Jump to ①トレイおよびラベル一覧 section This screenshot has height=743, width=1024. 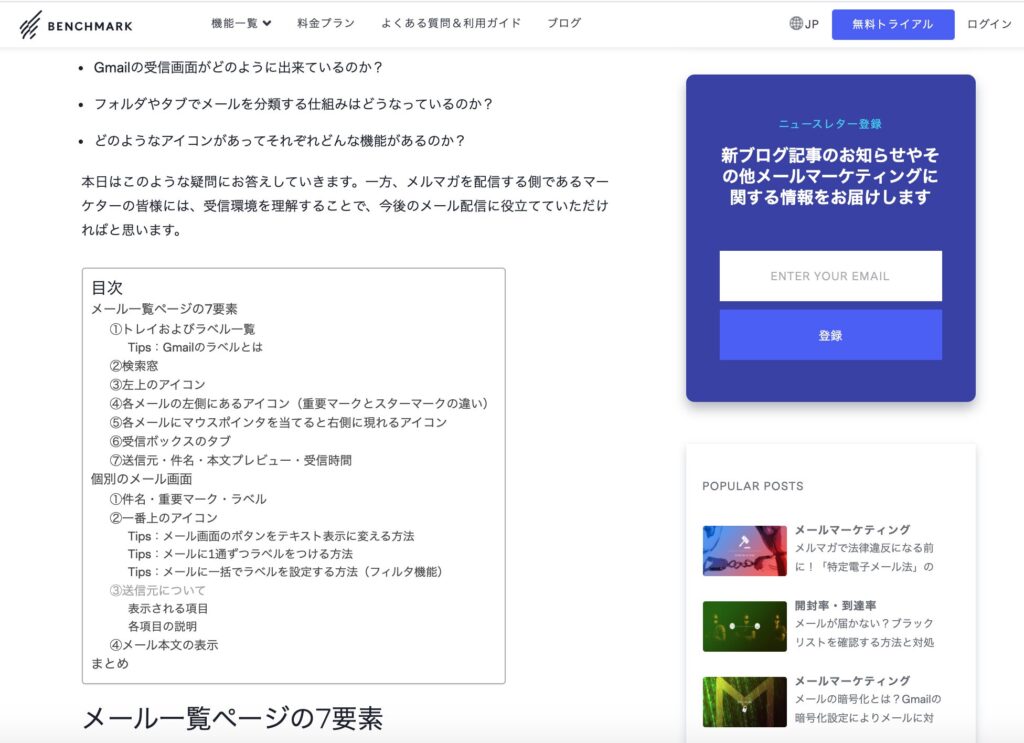[182, 329]
